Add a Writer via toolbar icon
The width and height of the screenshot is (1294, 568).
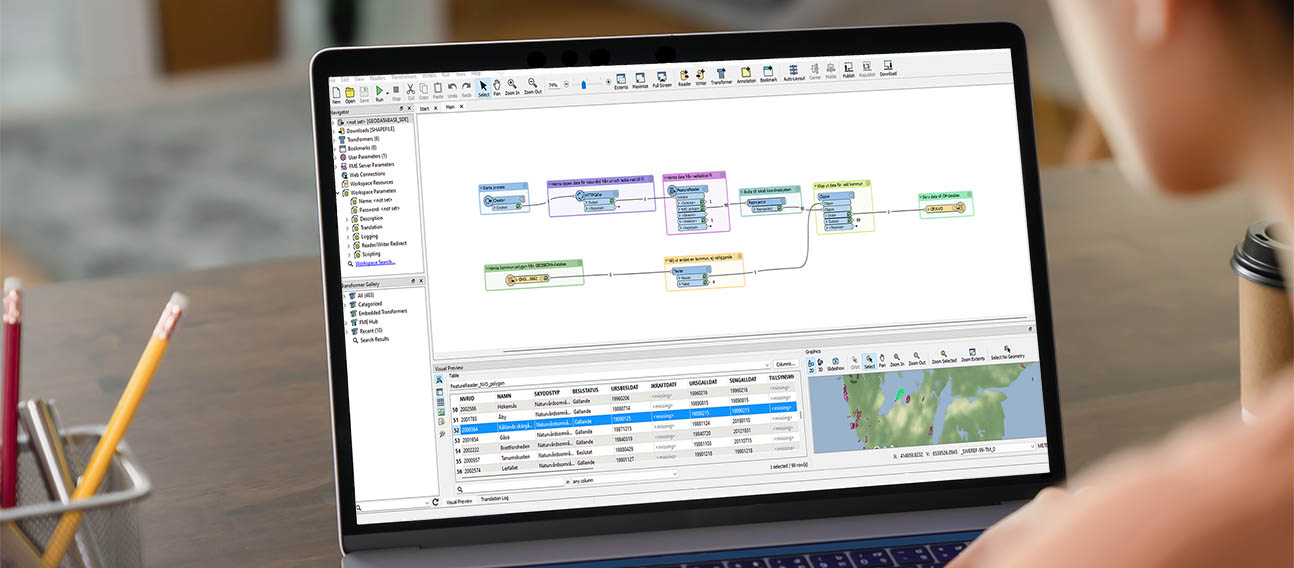[701, 77]
